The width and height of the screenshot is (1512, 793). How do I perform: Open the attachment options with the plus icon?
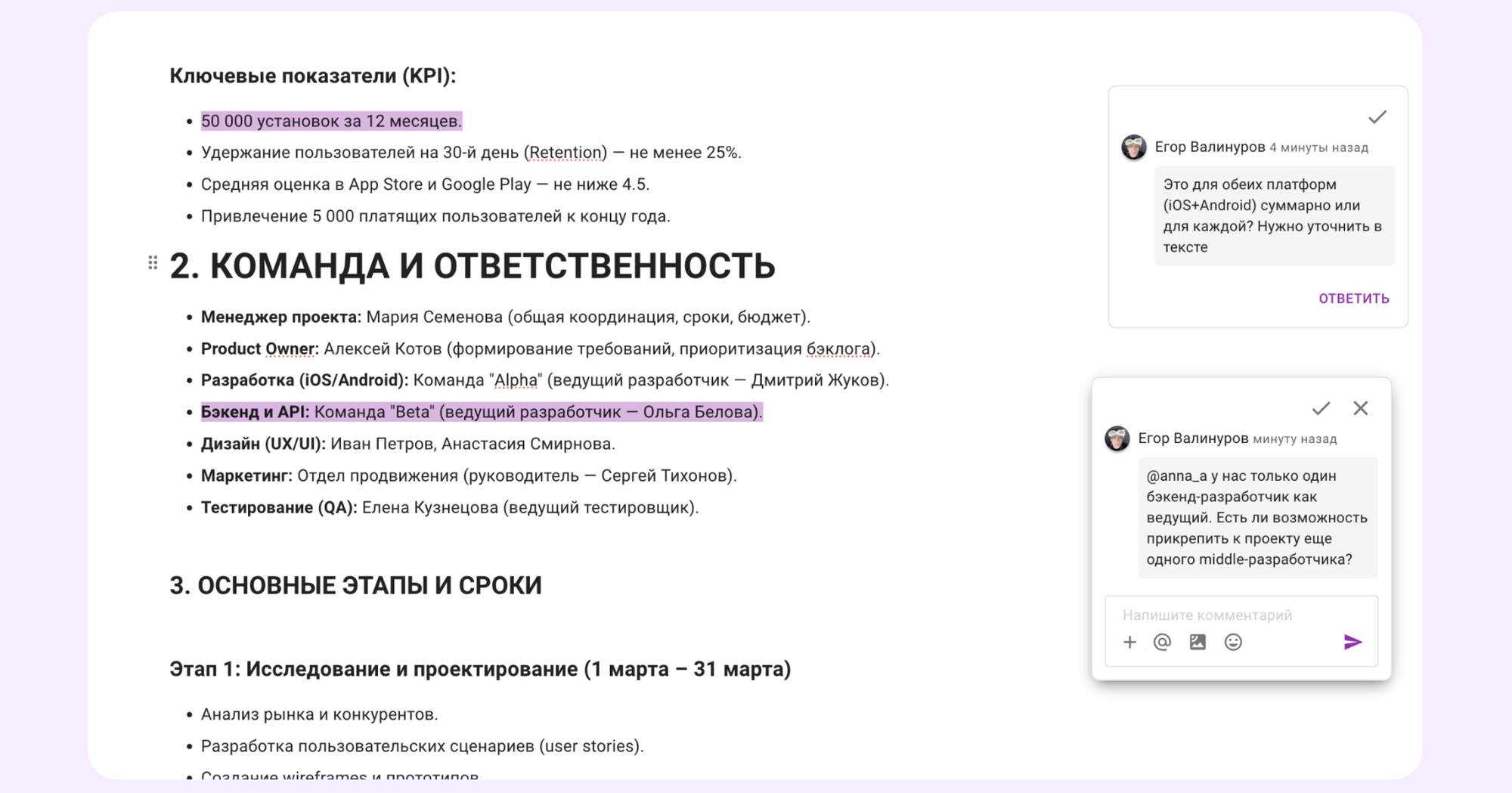point(1130,642)
